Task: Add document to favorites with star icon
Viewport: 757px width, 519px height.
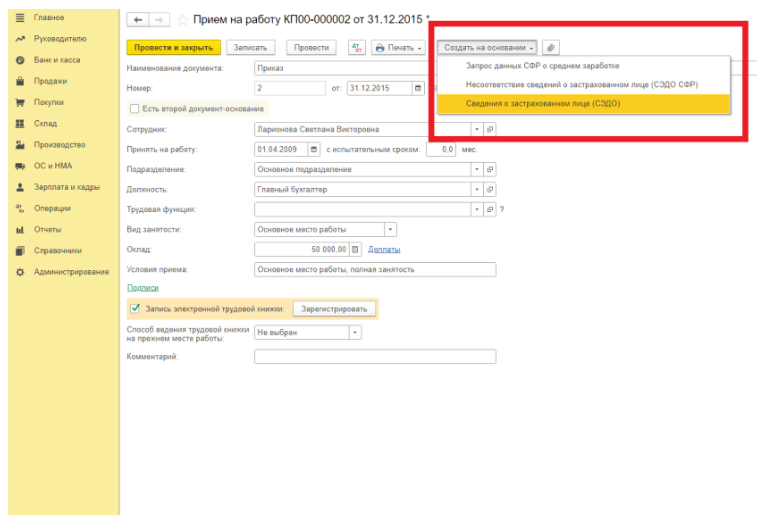Action: click(182, 19)
